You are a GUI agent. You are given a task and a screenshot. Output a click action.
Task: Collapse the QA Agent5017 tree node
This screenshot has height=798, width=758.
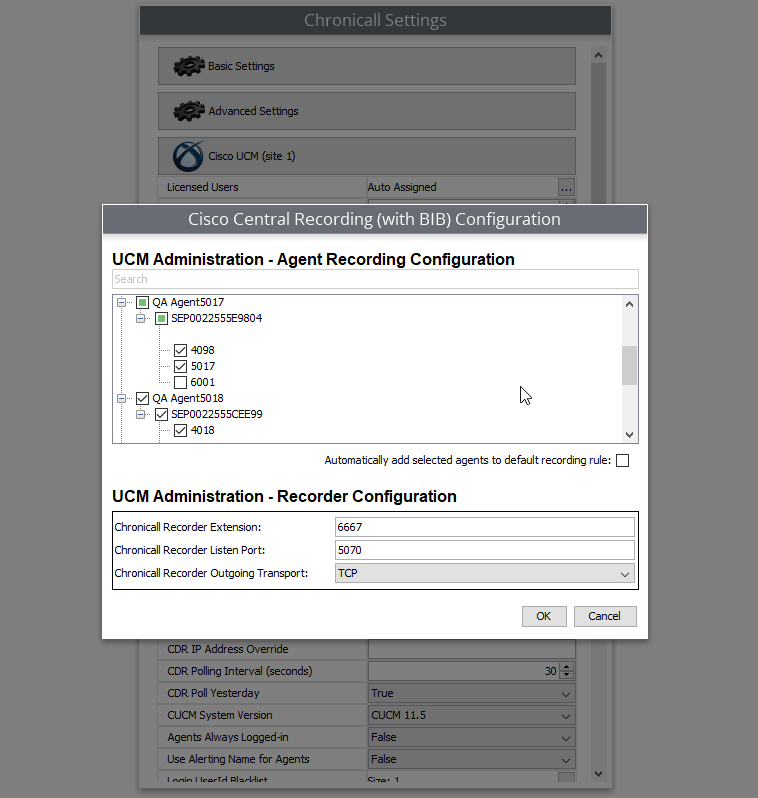click(121, 302)
